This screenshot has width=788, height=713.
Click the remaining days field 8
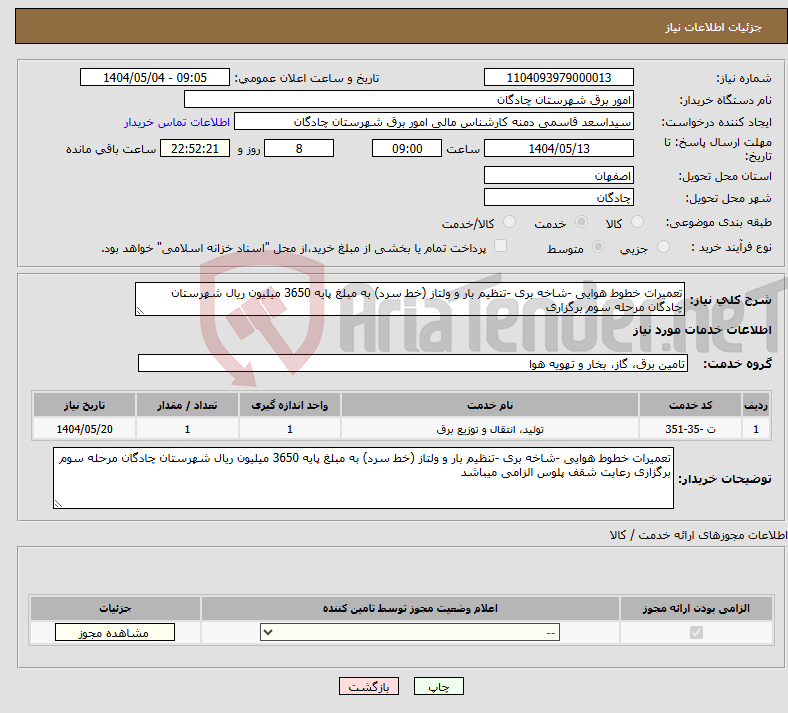click(x=299, y=148)
